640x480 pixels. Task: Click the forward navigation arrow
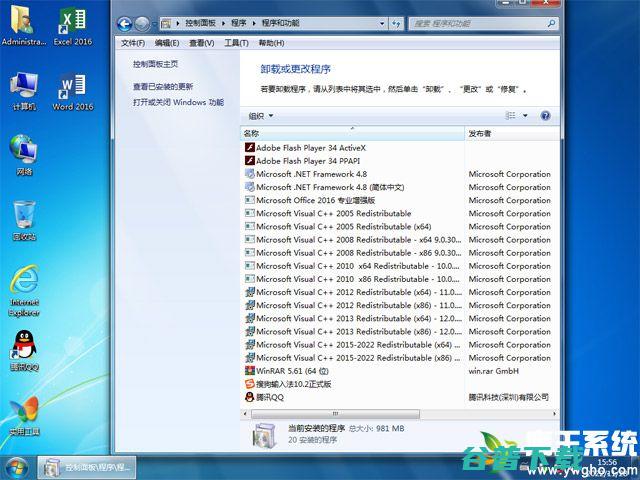coord(141,24)
